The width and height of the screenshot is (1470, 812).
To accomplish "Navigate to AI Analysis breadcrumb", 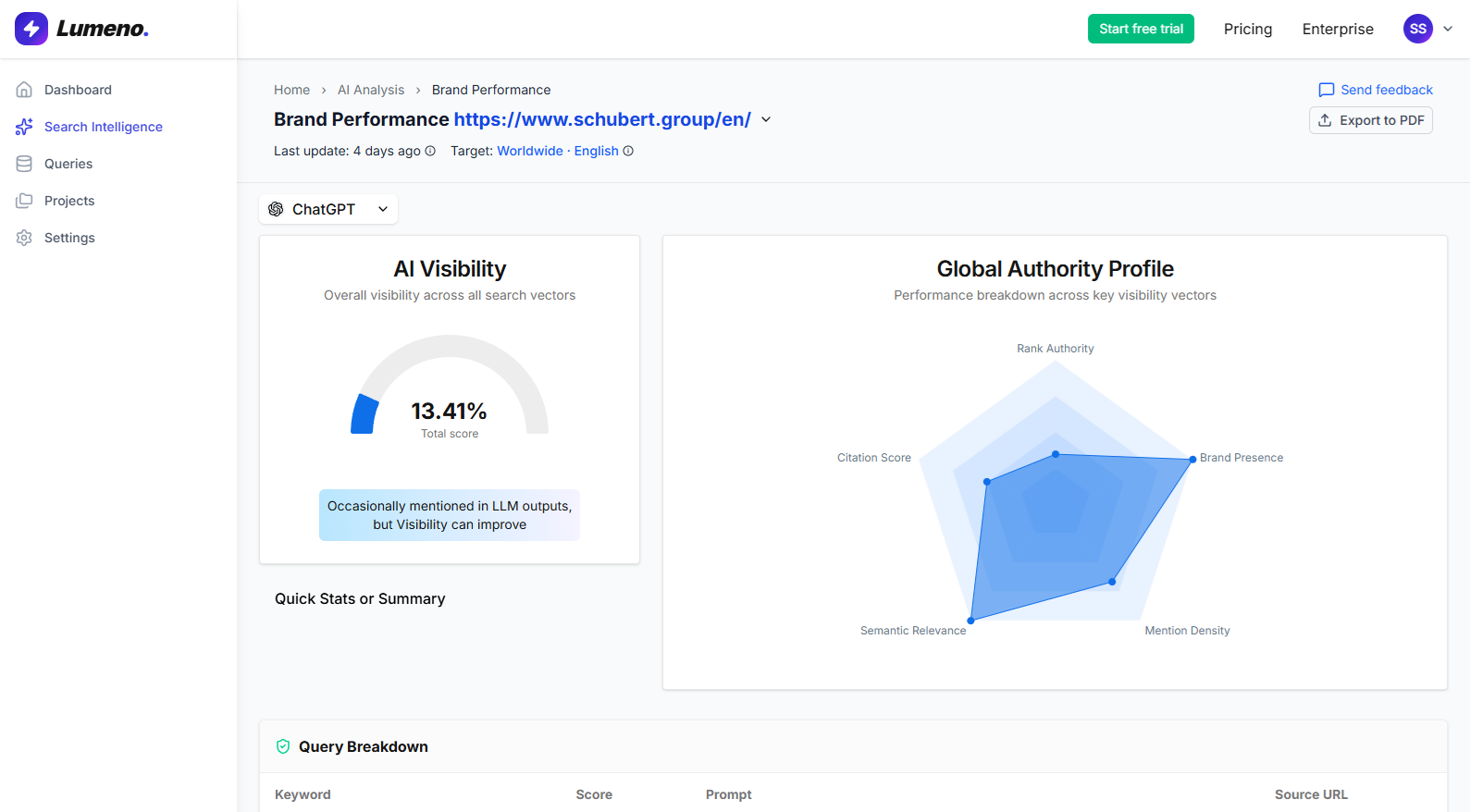I will click(x=371, y=90).
